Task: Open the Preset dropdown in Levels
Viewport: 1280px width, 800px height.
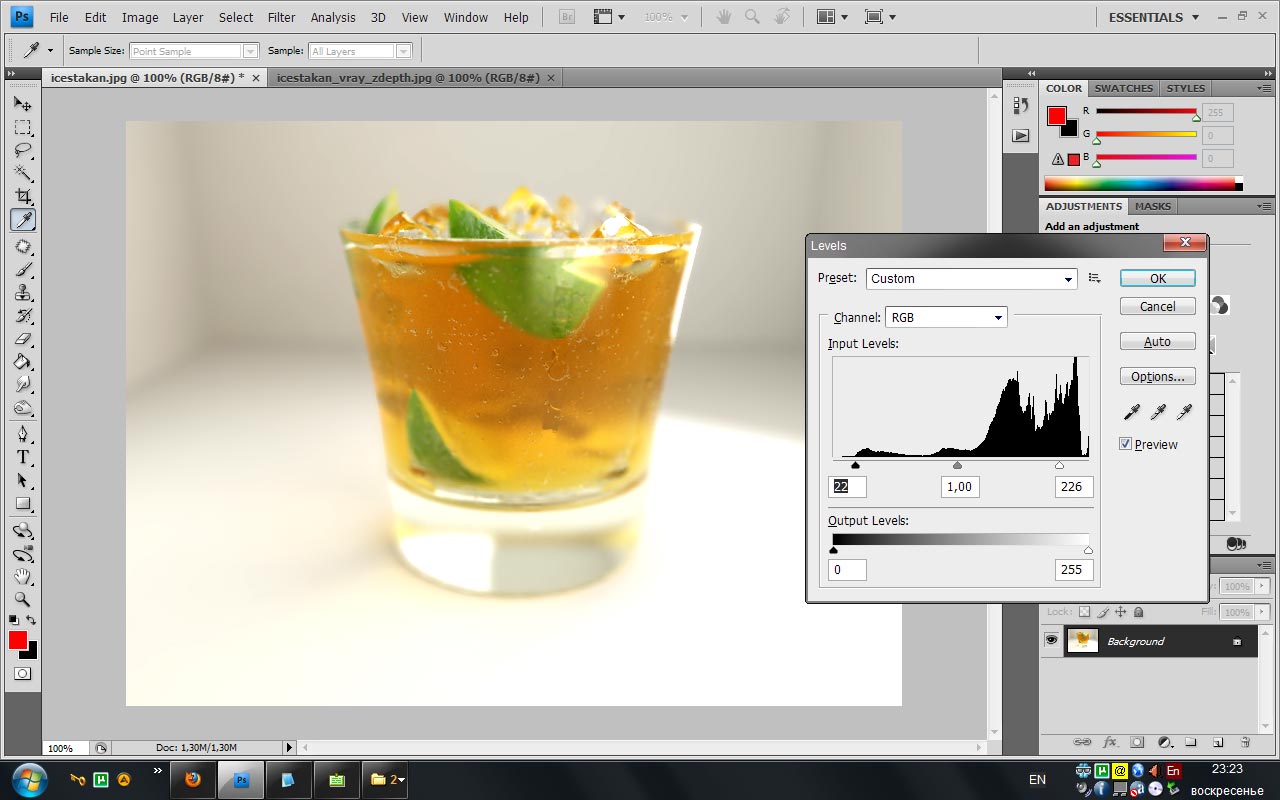Action: pos(971,279)
